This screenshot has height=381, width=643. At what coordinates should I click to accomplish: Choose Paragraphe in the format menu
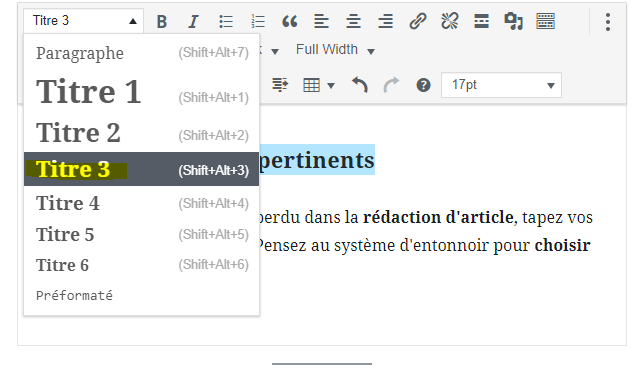tap(141, 53)
